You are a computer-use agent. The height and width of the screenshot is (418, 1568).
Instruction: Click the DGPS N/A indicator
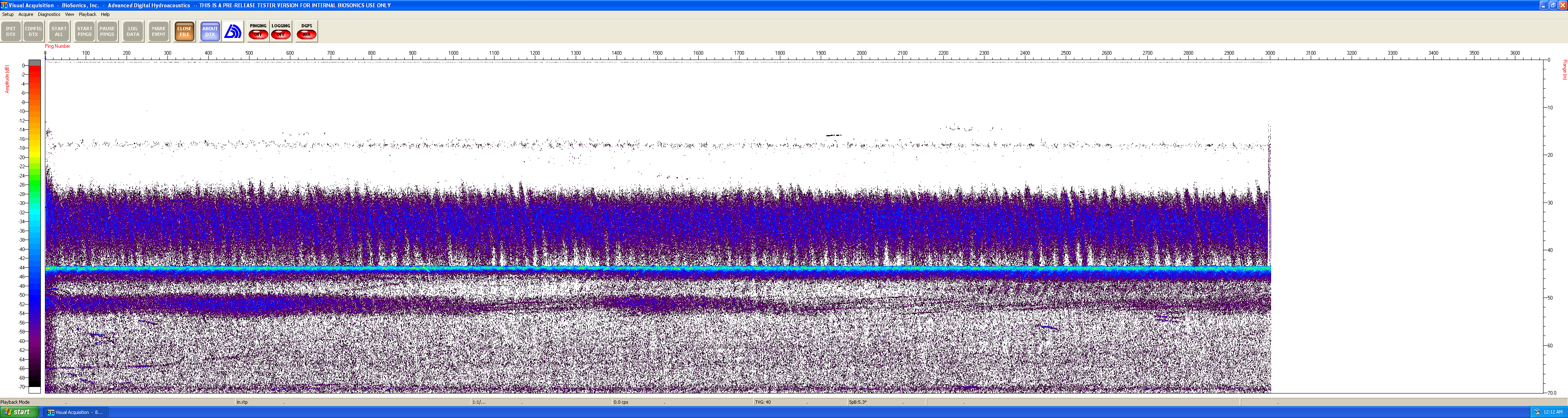point(306,32)
